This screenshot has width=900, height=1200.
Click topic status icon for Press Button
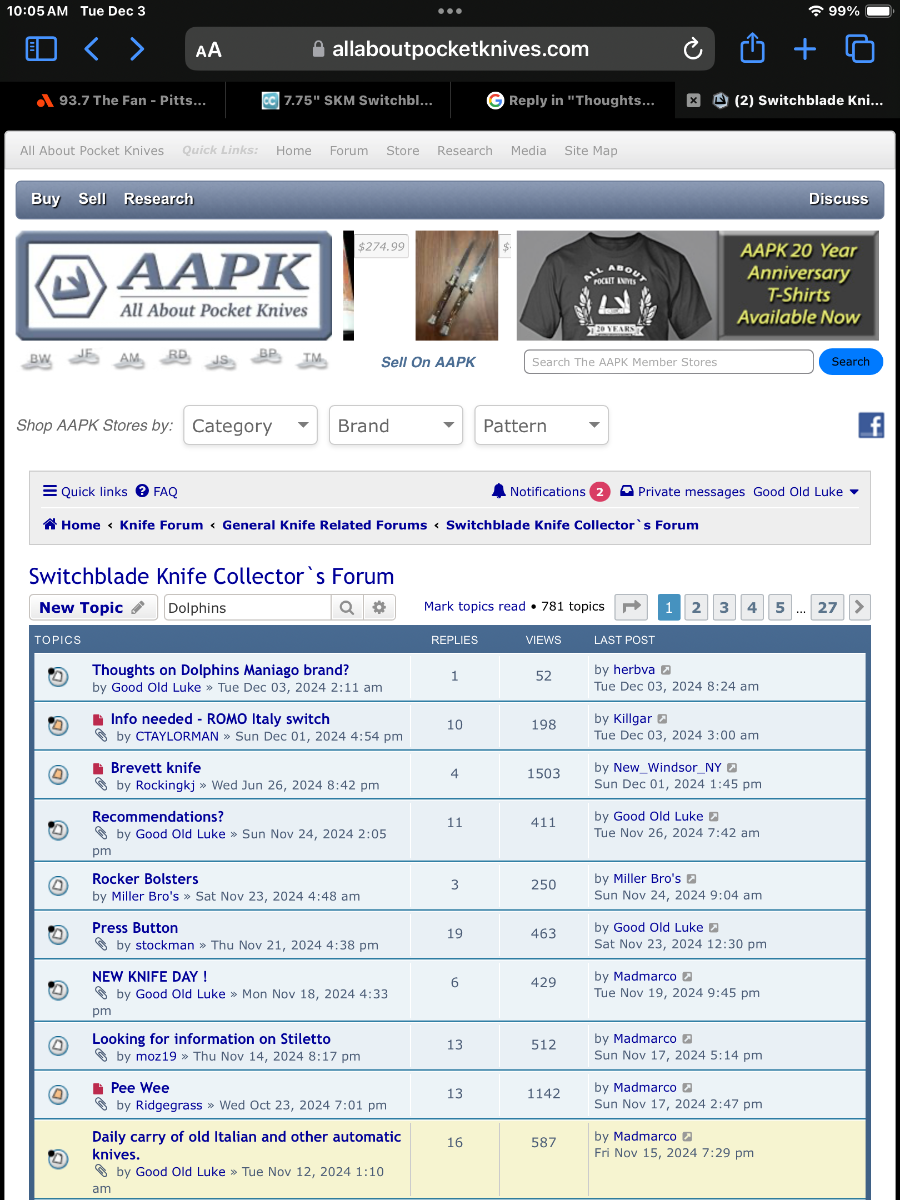coord(57,935)
